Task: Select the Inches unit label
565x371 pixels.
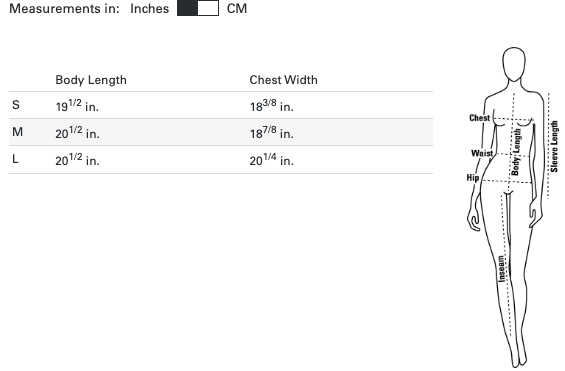Action: pos(150,8)
